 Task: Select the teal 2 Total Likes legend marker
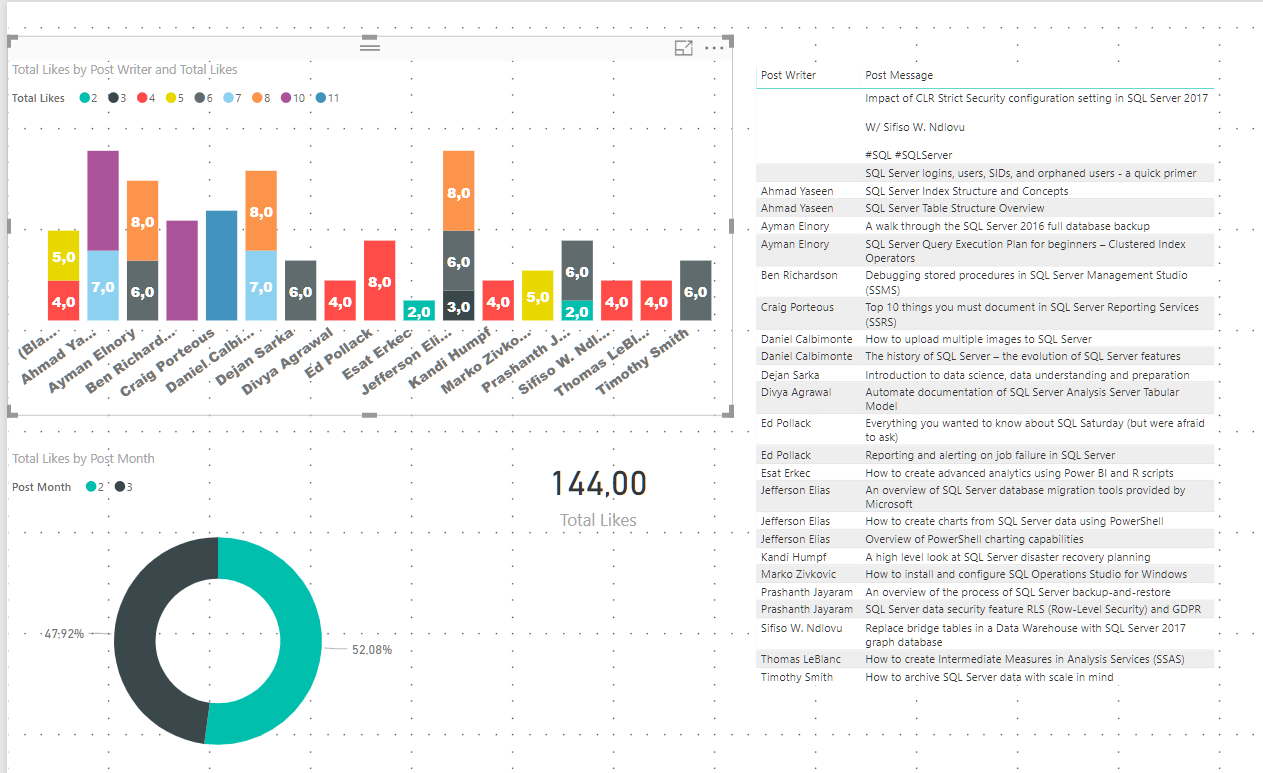point(84,98)
